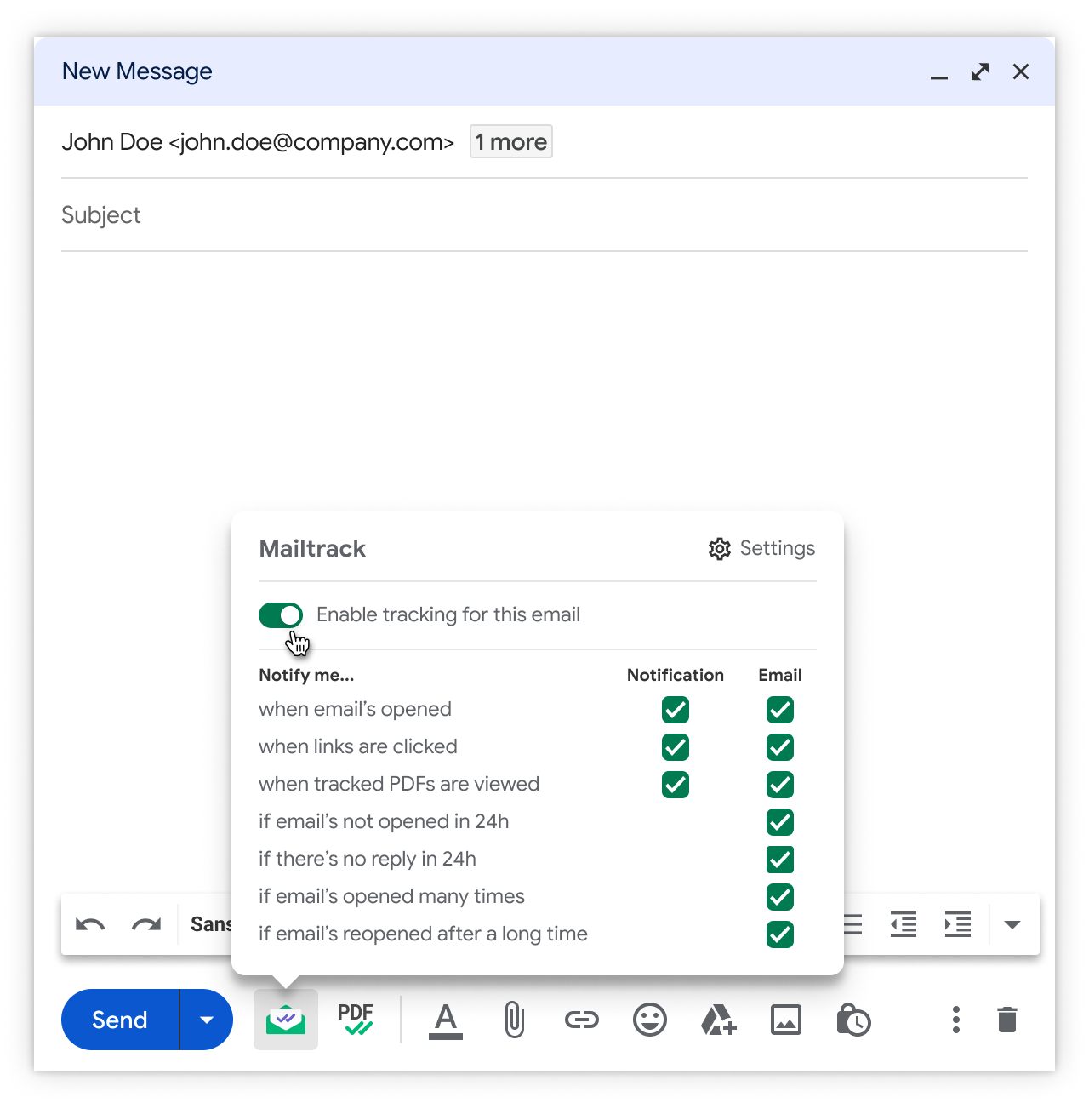The height and width of the screenshot is (1120, 1089).
Task: Toggle confidential mode lock-clock icon
Action: 853,1020
